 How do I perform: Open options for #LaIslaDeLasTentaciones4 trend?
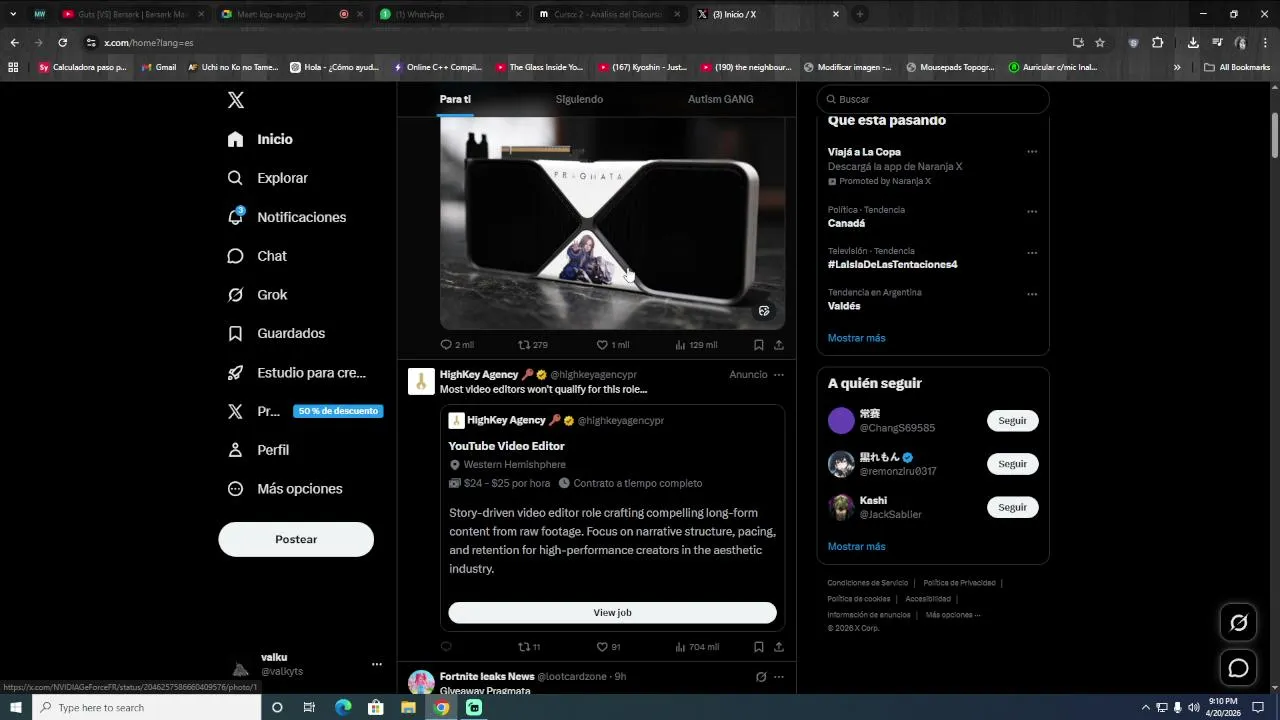[x=1032, y=253]
